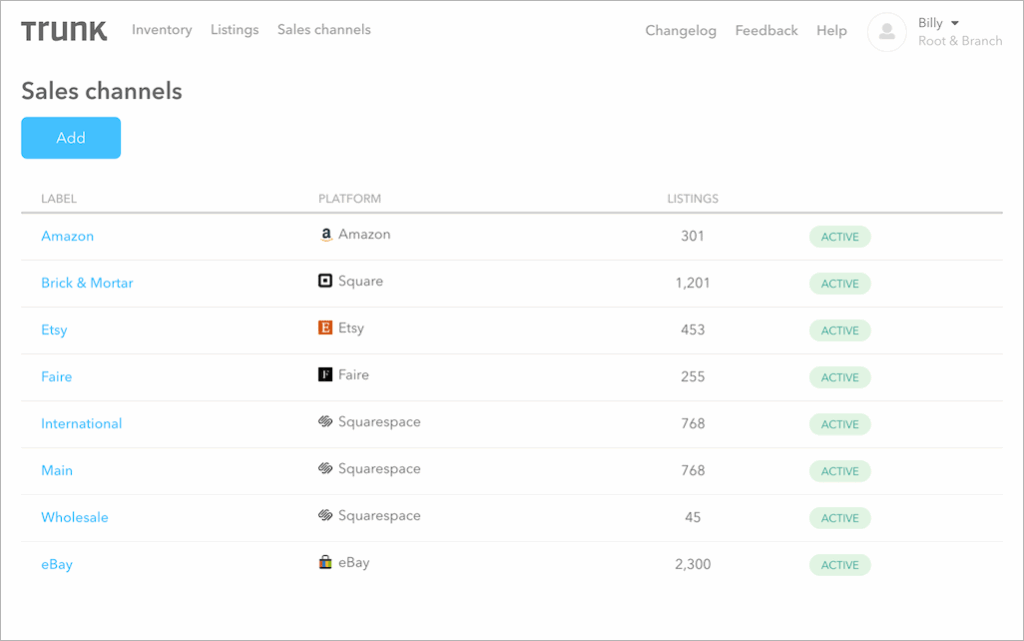Click the Squarespace icon in the International row
This screenshot has width=1024, height=641.
[x=325, y=423]
